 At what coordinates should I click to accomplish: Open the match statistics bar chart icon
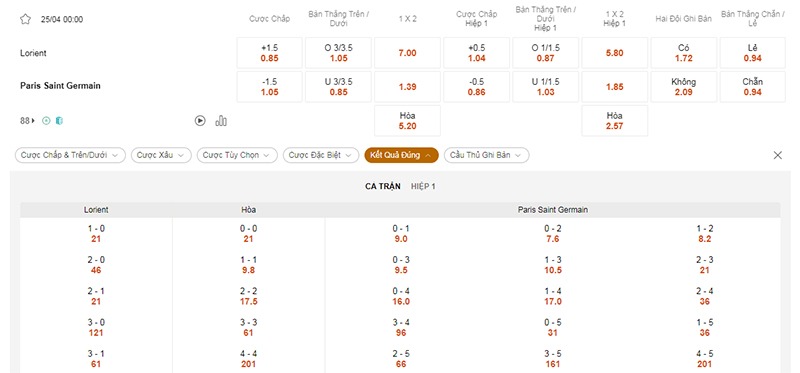click(x=221, y=121)
